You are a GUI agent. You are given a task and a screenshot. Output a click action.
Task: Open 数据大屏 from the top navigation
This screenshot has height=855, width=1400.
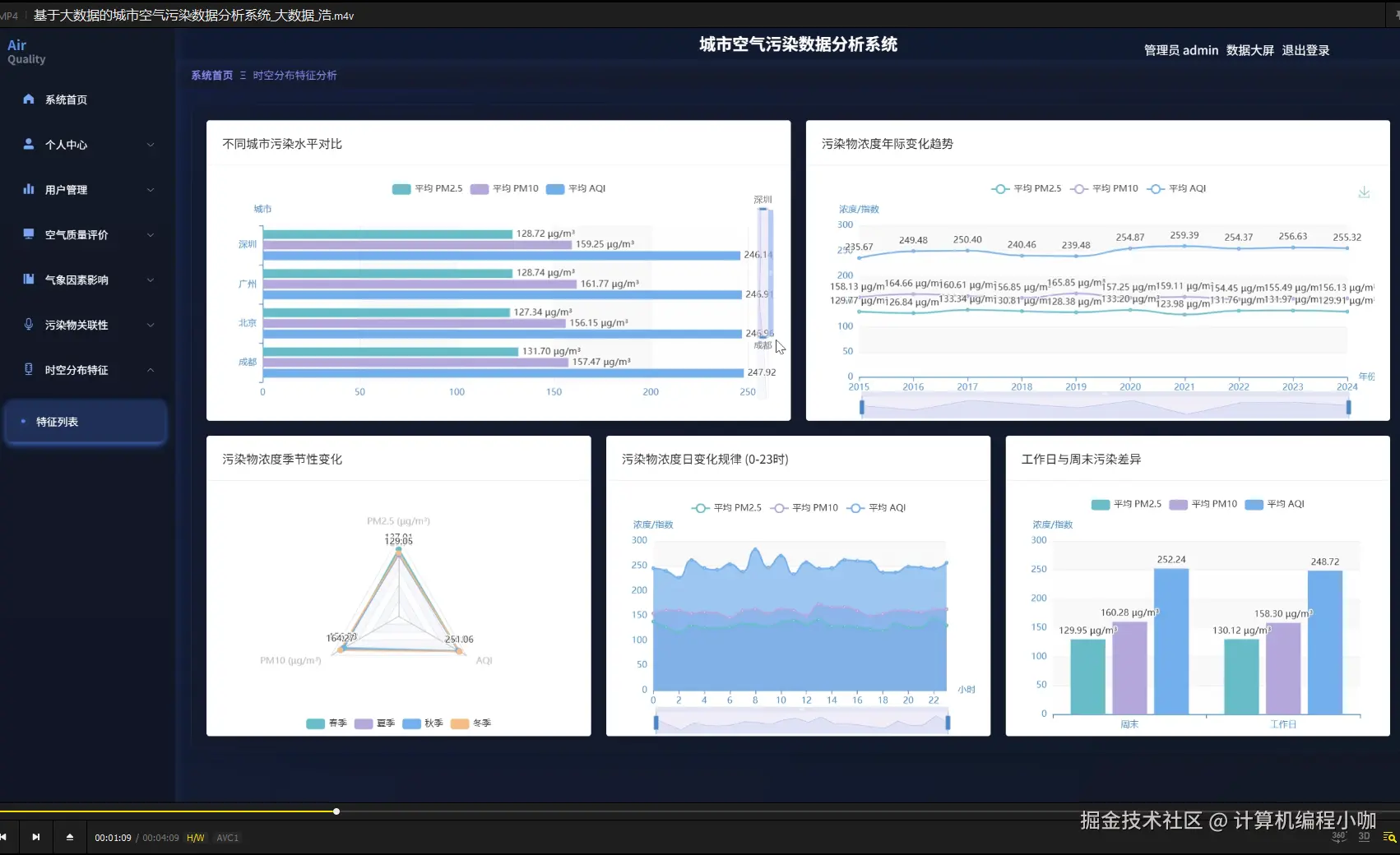1251,50
